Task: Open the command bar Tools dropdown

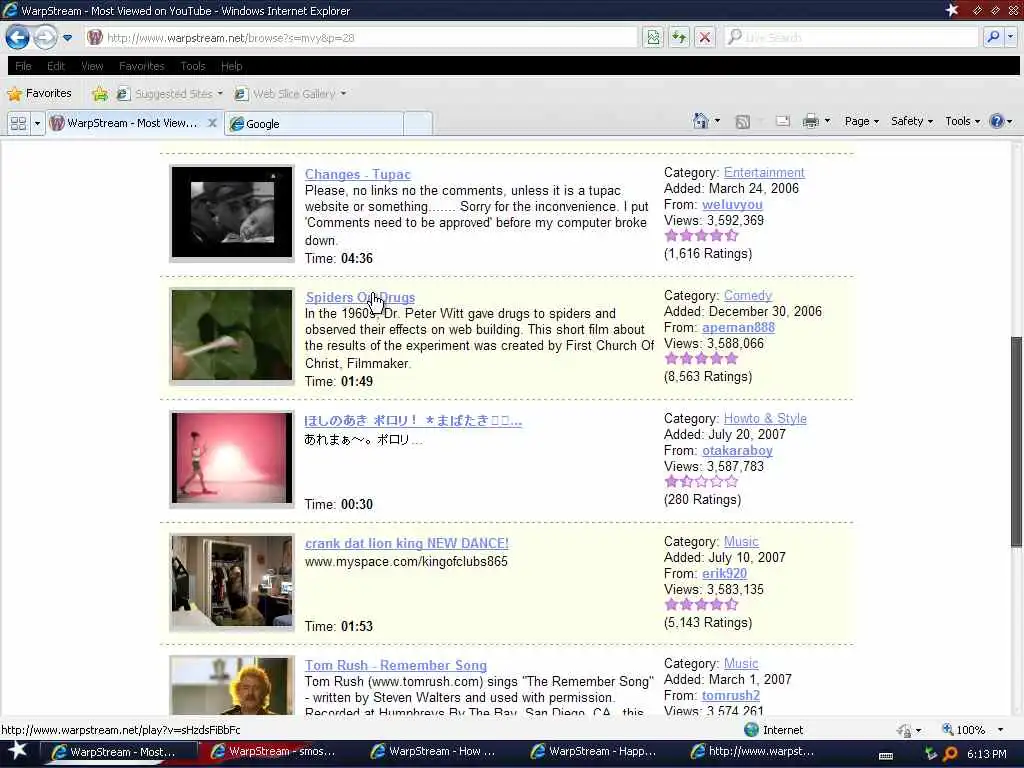Action: [963, 121]
